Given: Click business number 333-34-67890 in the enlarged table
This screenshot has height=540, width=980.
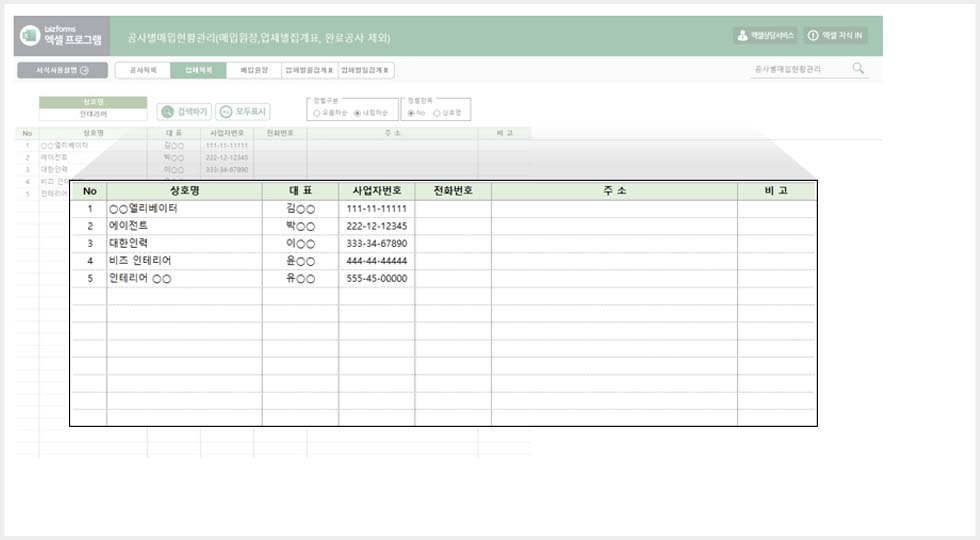Looking at the screenshot, I should point(377,244).
